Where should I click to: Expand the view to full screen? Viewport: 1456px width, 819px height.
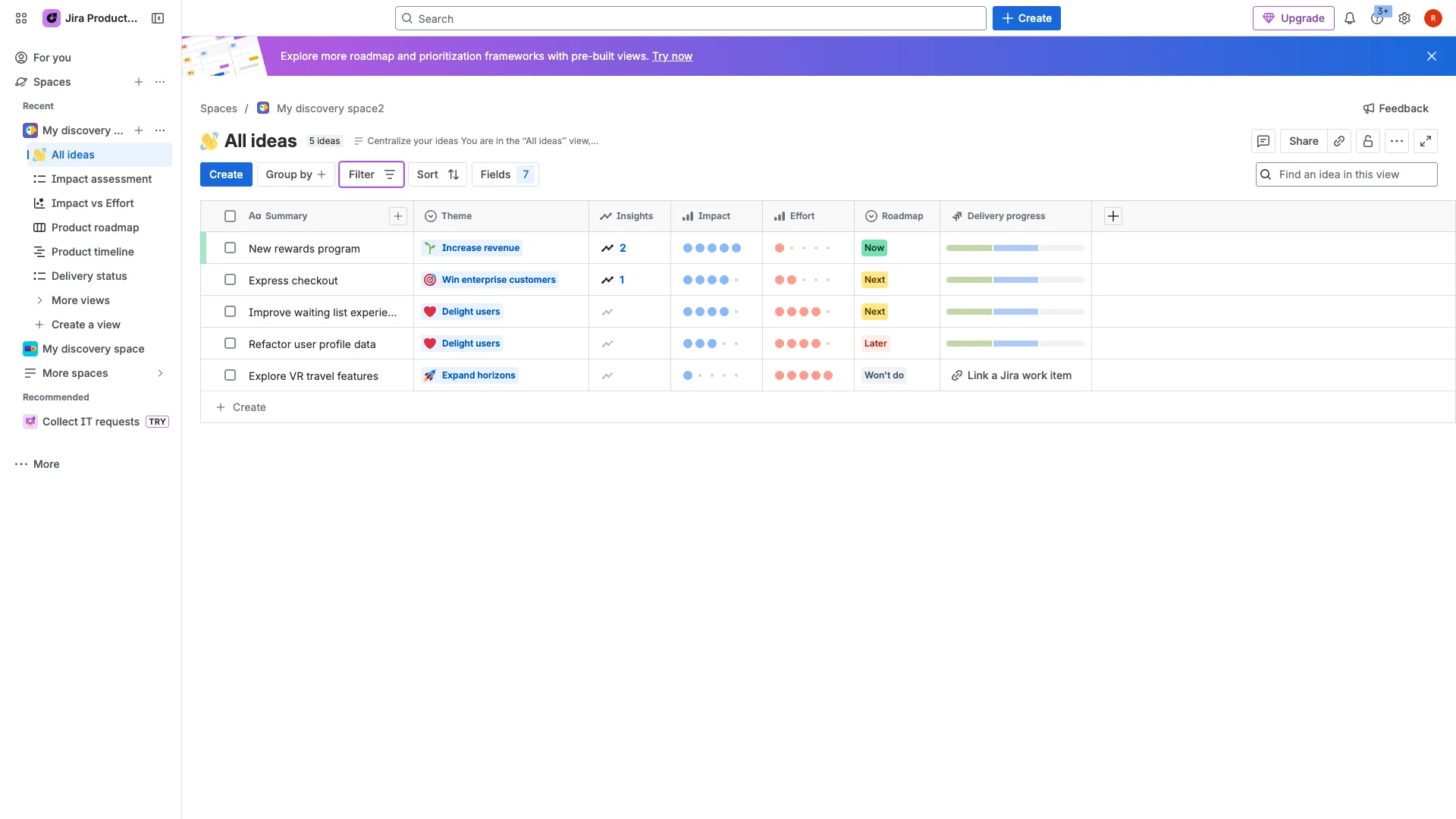coord(1426,141)
